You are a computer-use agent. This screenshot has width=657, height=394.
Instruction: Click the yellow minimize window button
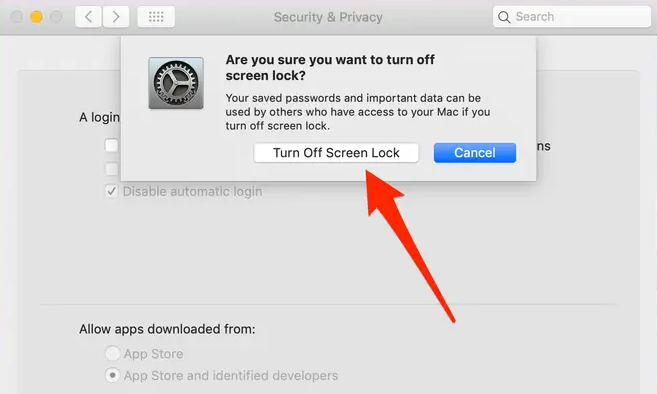coord(36,17)
